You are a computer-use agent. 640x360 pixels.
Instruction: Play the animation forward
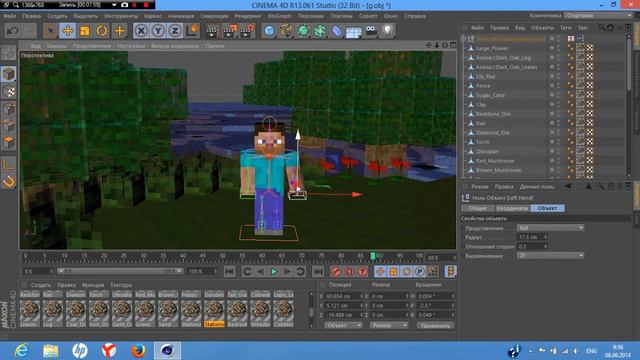pos(274,271)
